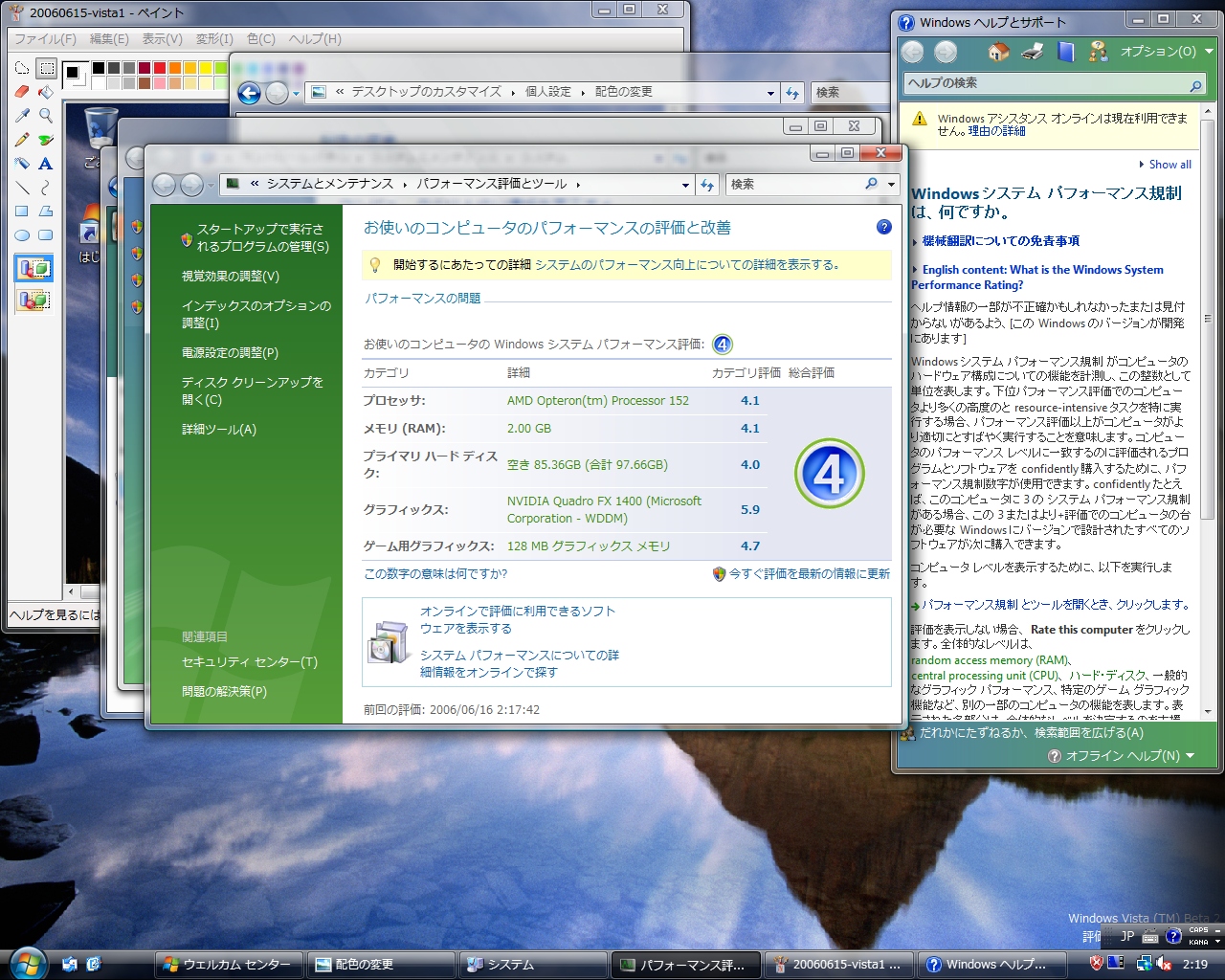Select the rectangular Select tool in Paint
1225x980 pixels.
click(x=46, y=68)
